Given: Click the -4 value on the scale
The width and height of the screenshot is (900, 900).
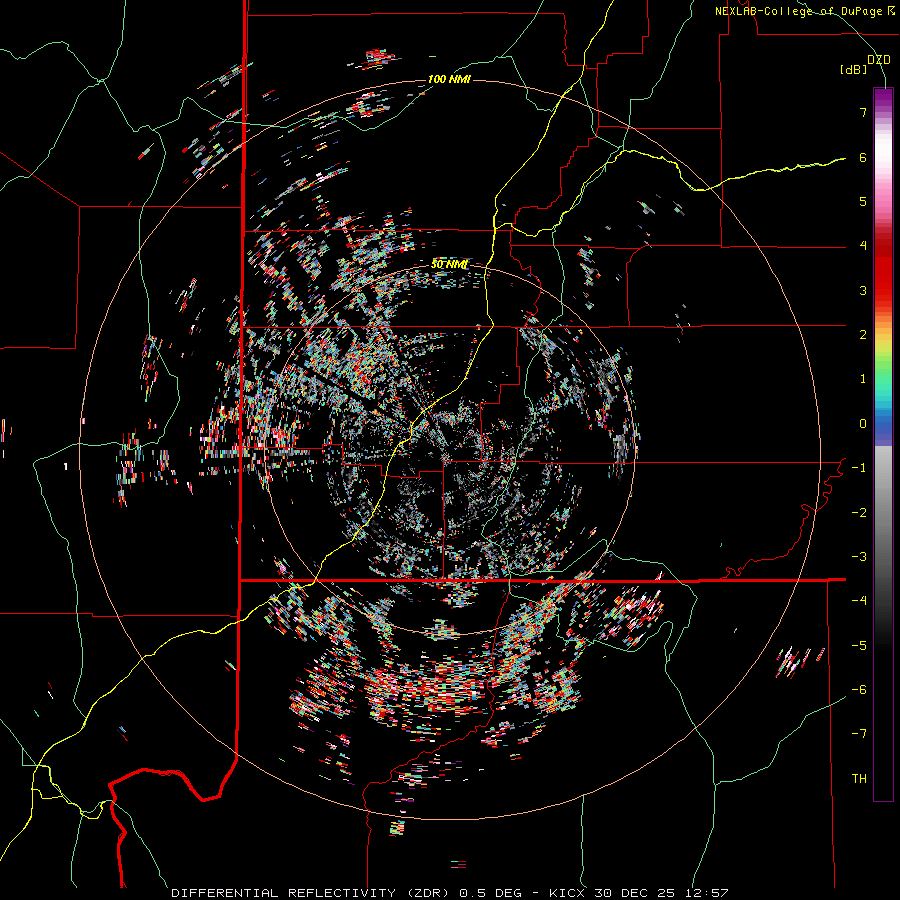Looking at the screenshot, I should point(859,601).
